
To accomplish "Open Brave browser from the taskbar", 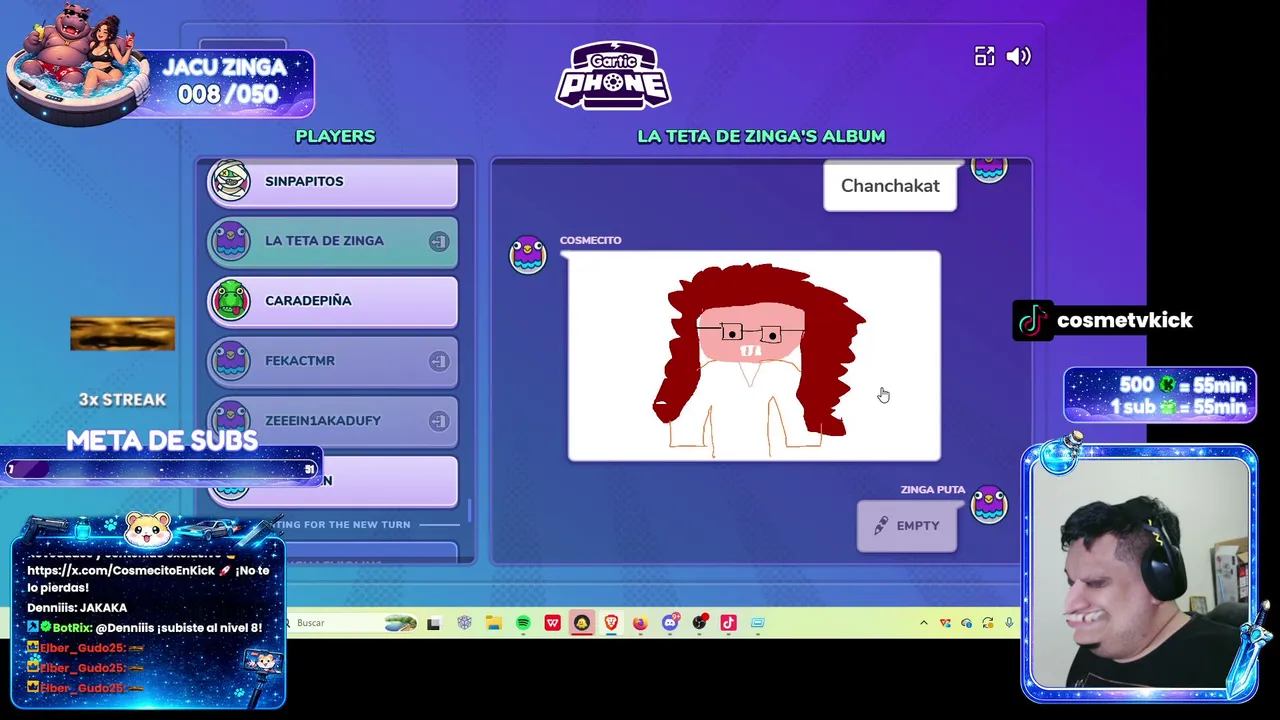I will pos(611,623).
